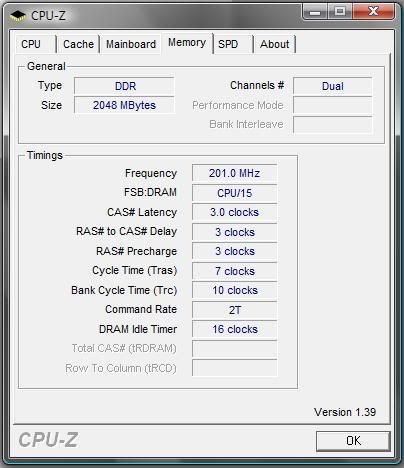Image resolution: width=404 pixels, height=468 pixels.
Task: Select the Memory tab
Action: click(x=187, y=43)
